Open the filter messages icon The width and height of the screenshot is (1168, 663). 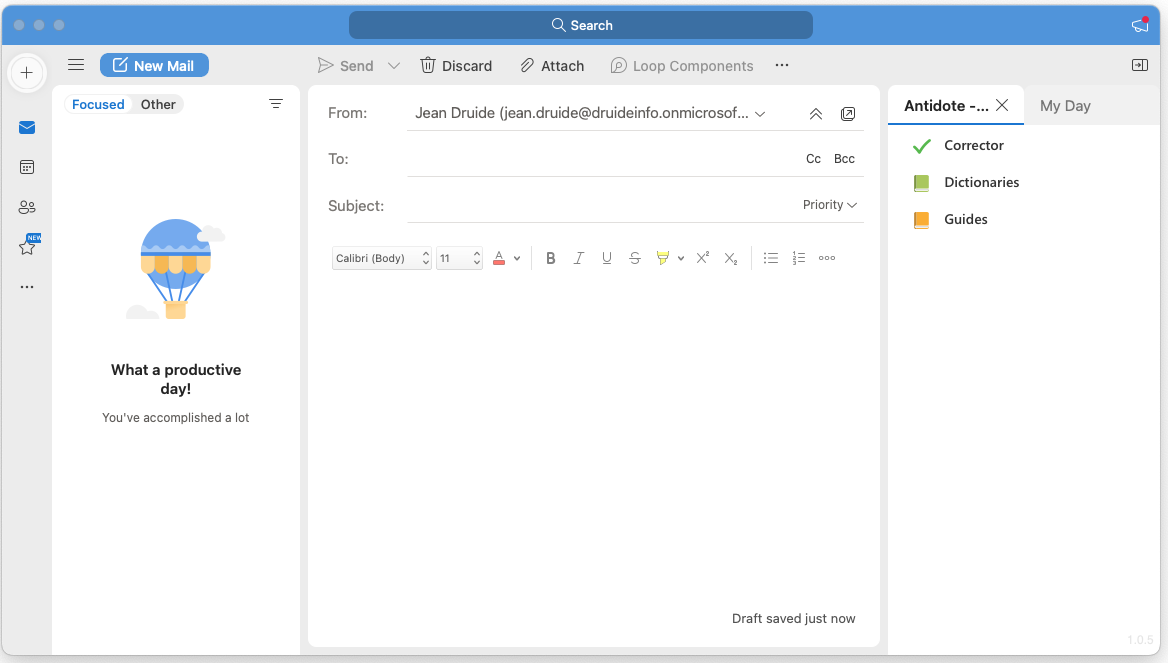click(276, 104)
